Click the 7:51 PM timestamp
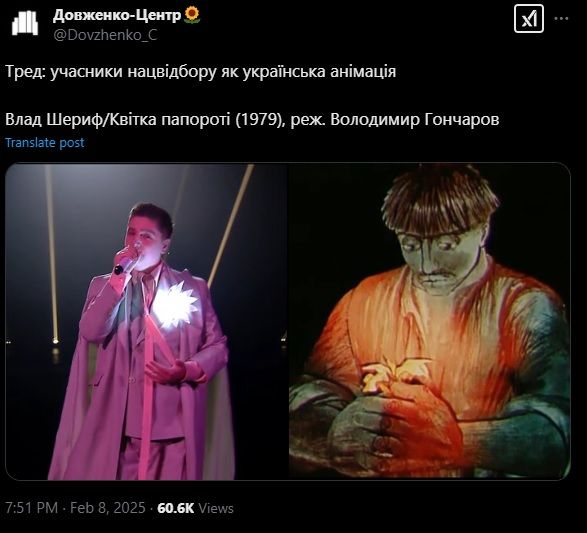 click(31, 508)
